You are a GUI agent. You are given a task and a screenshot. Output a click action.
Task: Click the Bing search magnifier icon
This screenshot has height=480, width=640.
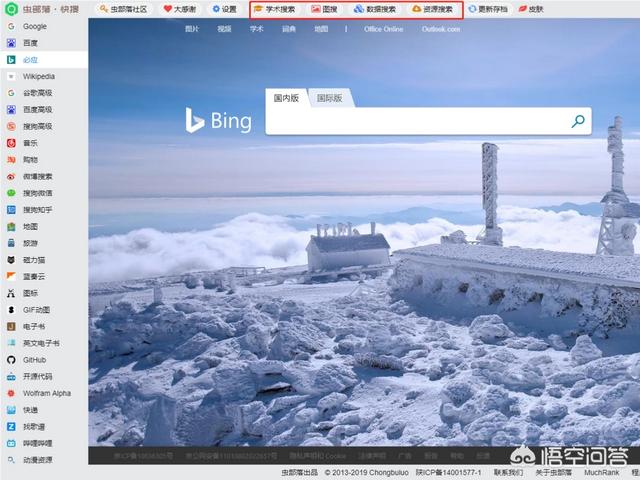click(x=577, y=121)
